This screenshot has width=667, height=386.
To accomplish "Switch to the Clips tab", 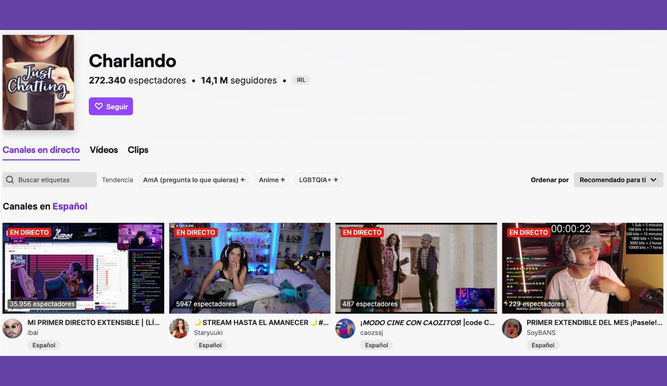I will (x=138, y=150).
